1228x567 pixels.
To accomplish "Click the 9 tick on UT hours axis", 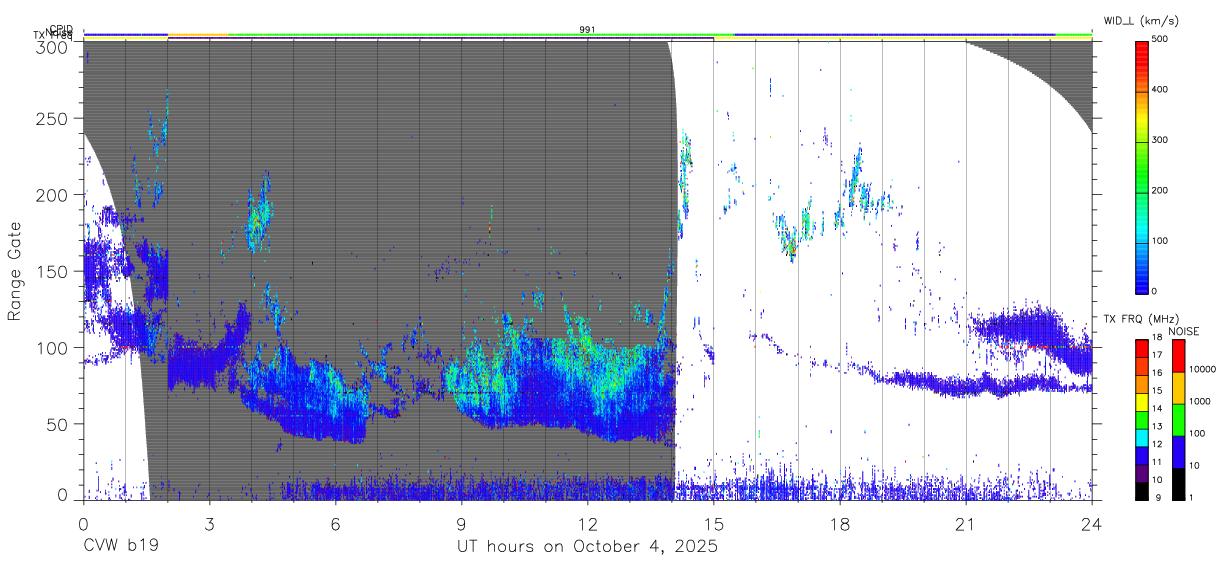I will (x=461, y=524).
